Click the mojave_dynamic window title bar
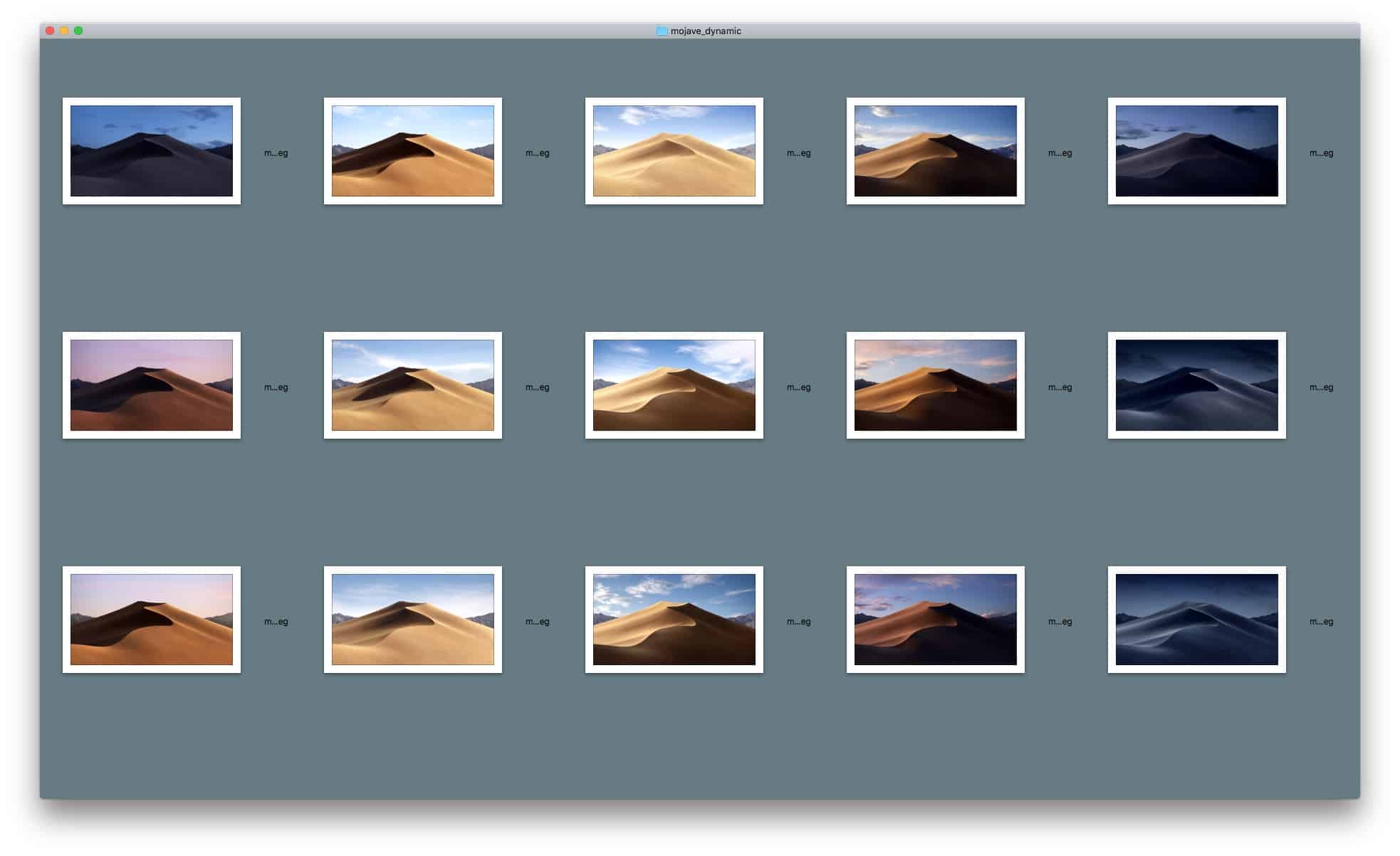1400x856 pixels. click(x=700, y=31)
